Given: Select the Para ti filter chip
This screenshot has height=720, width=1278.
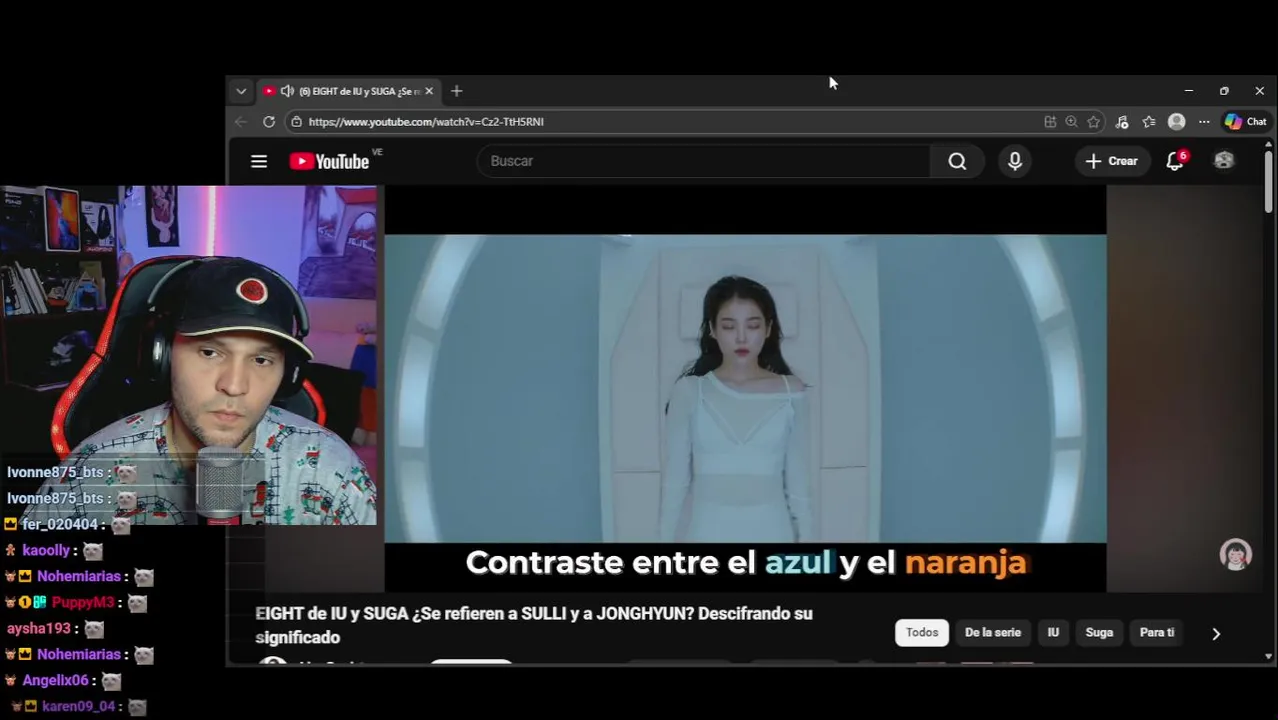Looking at the screenshot, I should pos(1157,633).
